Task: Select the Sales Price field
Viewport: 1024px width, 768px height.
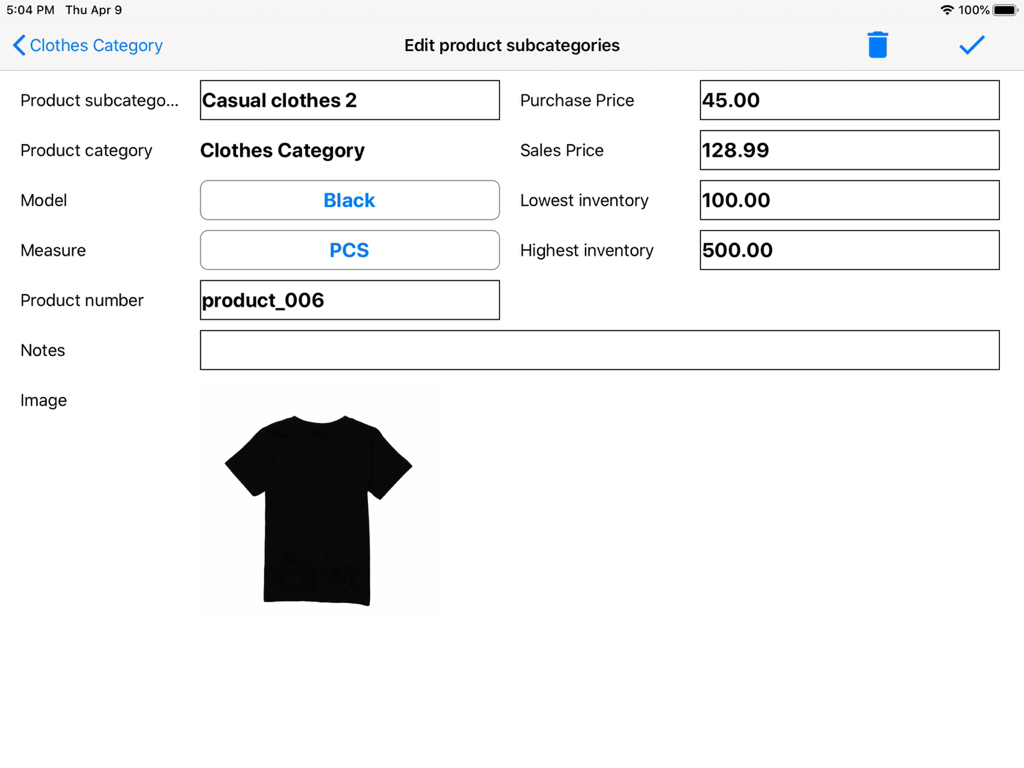Action: [x=849, y=150]
